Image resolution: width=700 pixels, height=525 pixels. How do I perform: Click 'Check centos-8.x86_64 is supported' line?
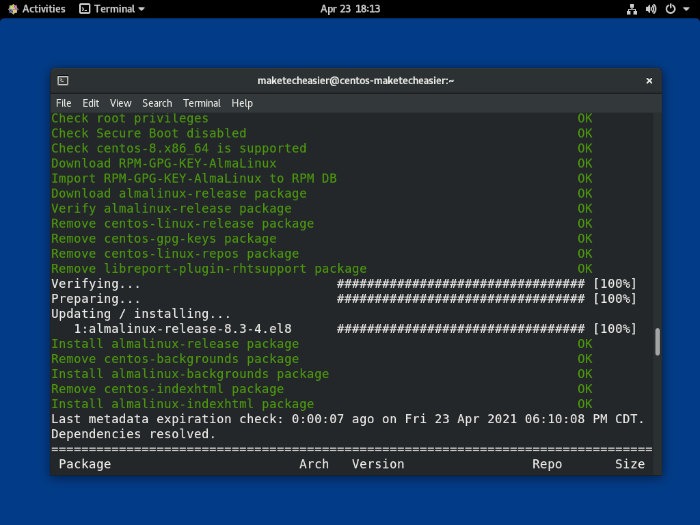click(x=179, y=149)
